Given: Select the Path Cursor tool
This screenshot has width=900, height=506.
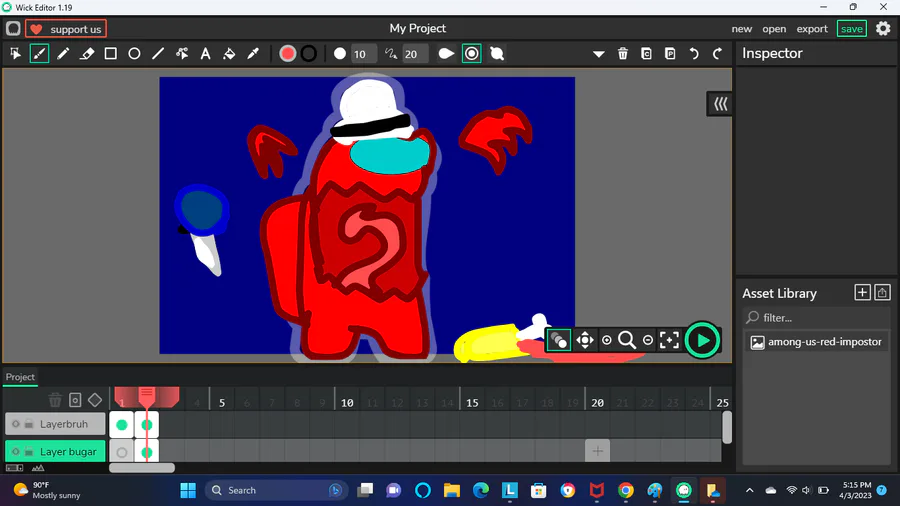Looking at the screenshot, I should [182, 54].
